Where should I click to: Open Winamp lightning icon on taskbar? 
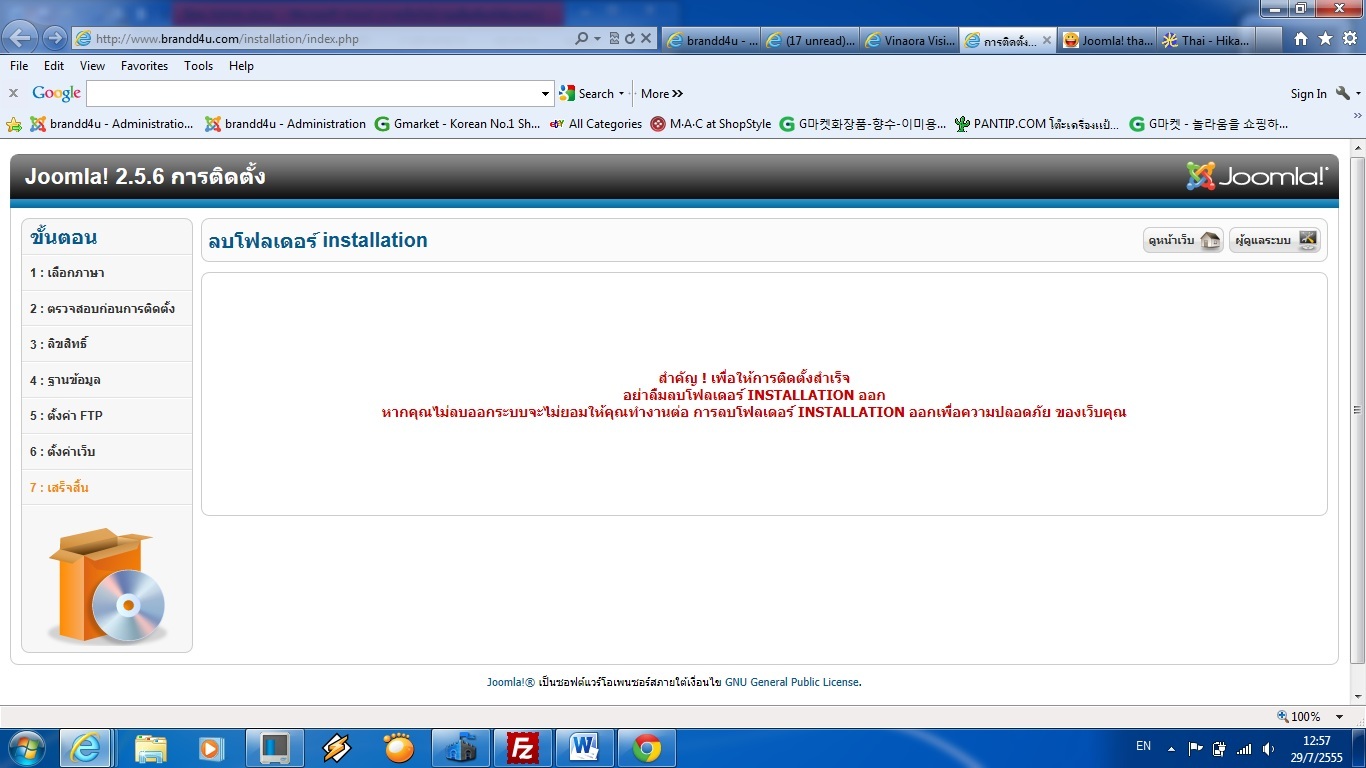pos(336,748)
